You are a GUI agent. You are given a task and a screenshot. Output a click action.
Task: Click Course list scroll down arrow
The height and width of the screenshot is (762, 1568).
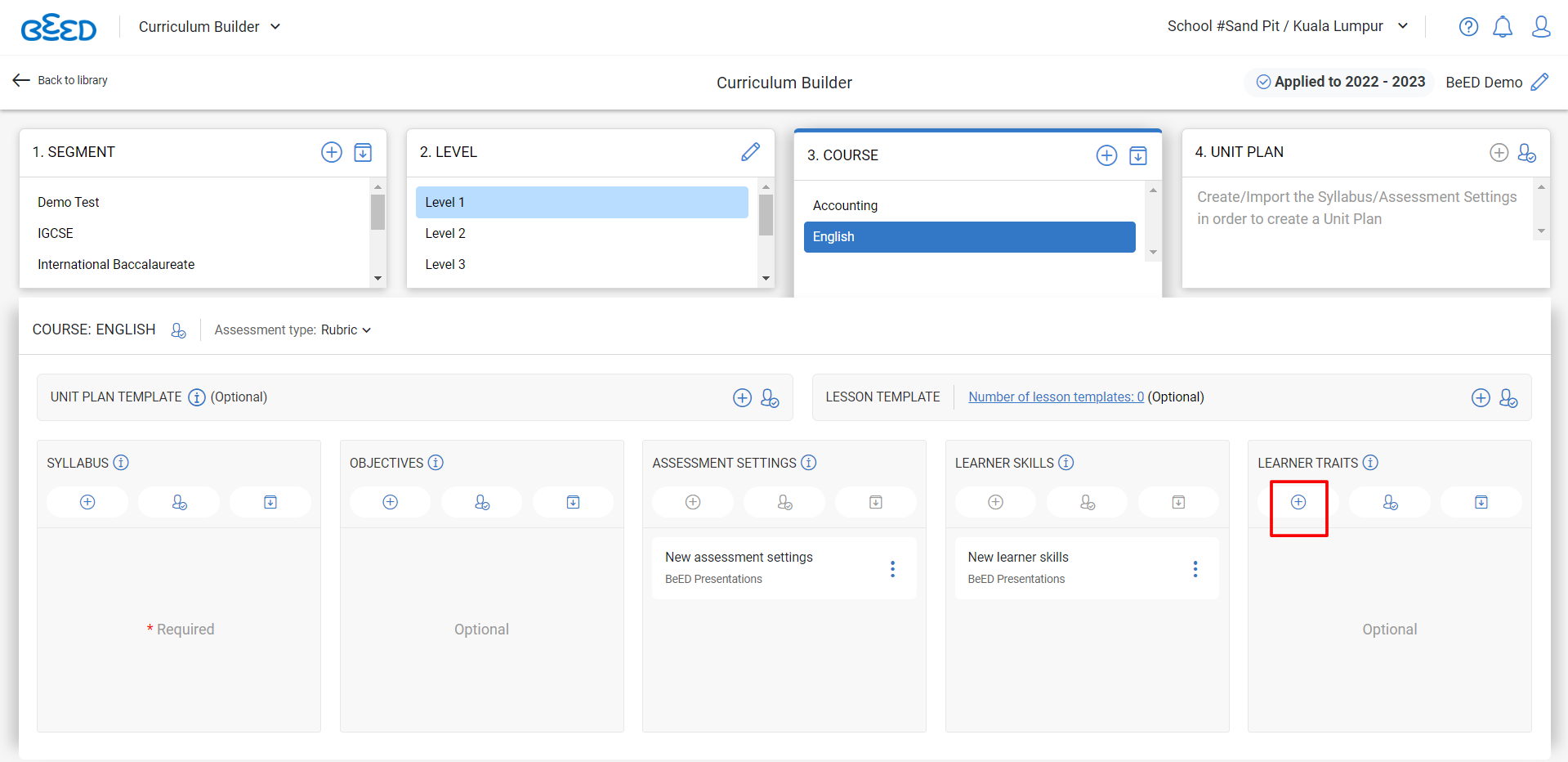[1153, 252]
